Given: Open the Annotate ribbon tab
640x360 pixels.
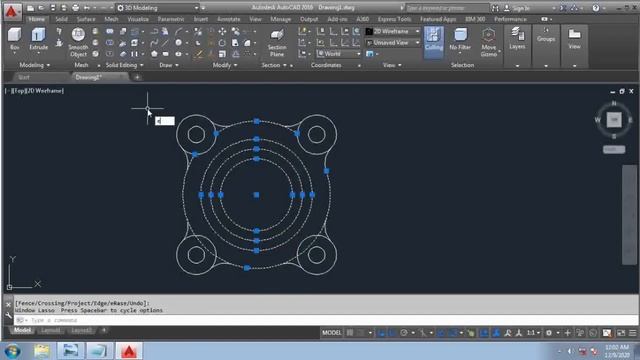Looking at the screenshot, I should 229,19.
